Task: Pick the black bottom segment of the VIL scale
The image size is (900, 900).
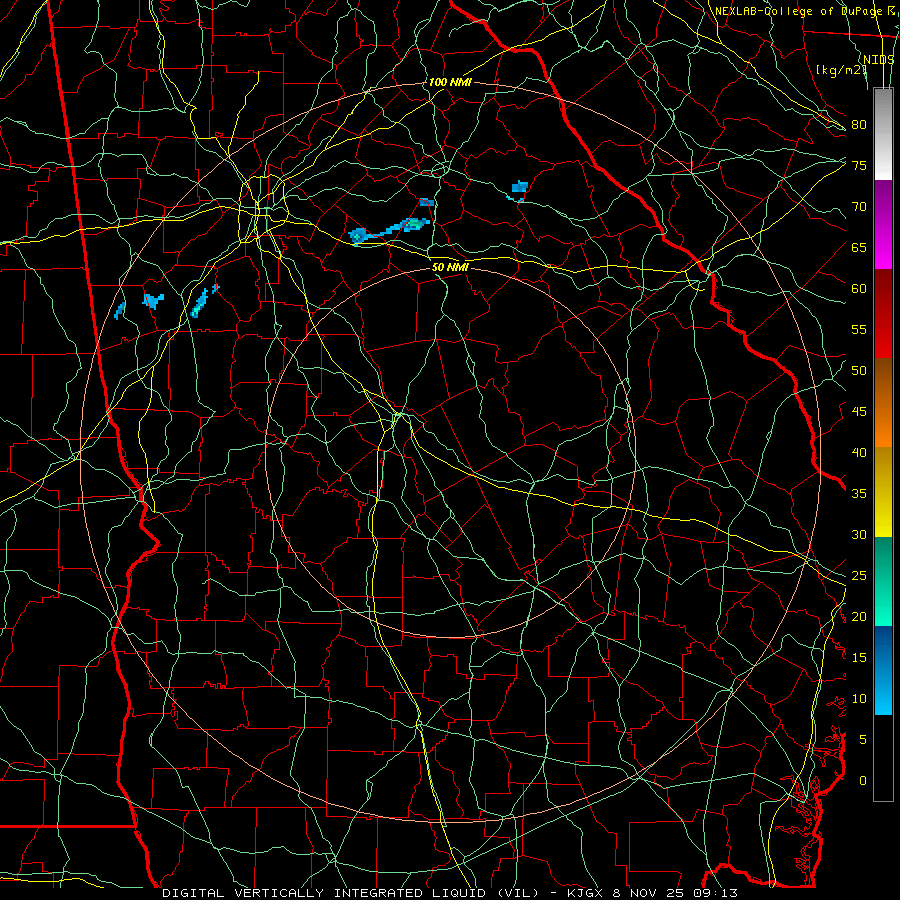Action: [883, 758]
